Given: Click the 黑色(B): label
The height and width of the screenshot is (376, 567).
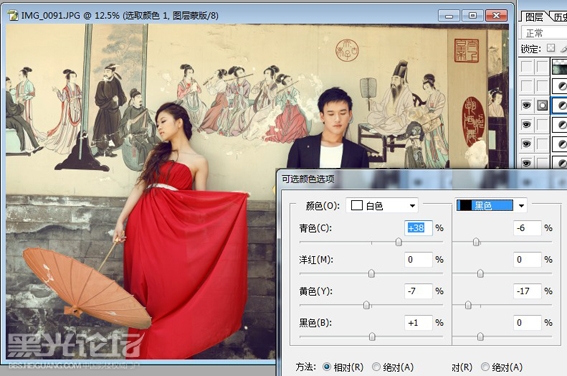Looking at the screenshot, I should coord(315,323).
